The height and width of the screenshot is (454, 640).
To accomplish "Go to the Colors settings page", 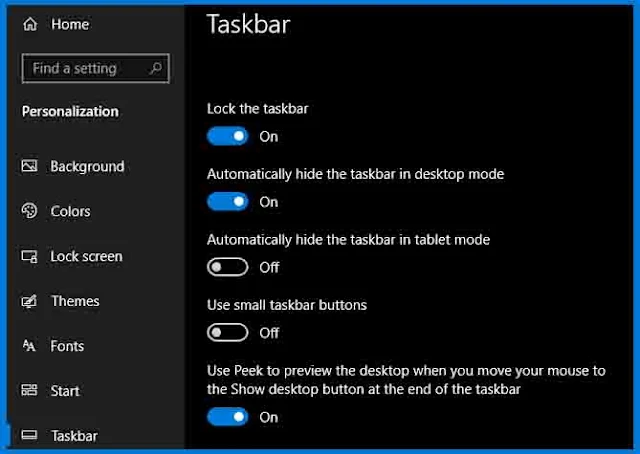I will tap(71, 211).
